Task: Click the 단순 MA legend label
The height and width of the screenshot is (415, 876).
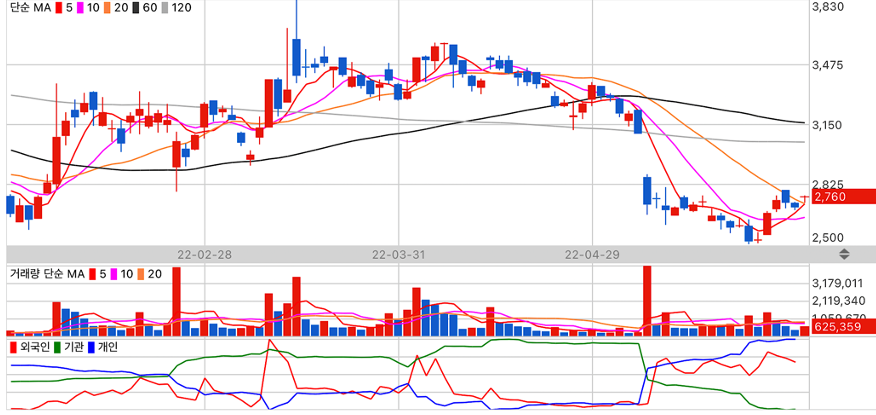Action: pyautogui.click(x=31, y=8)
